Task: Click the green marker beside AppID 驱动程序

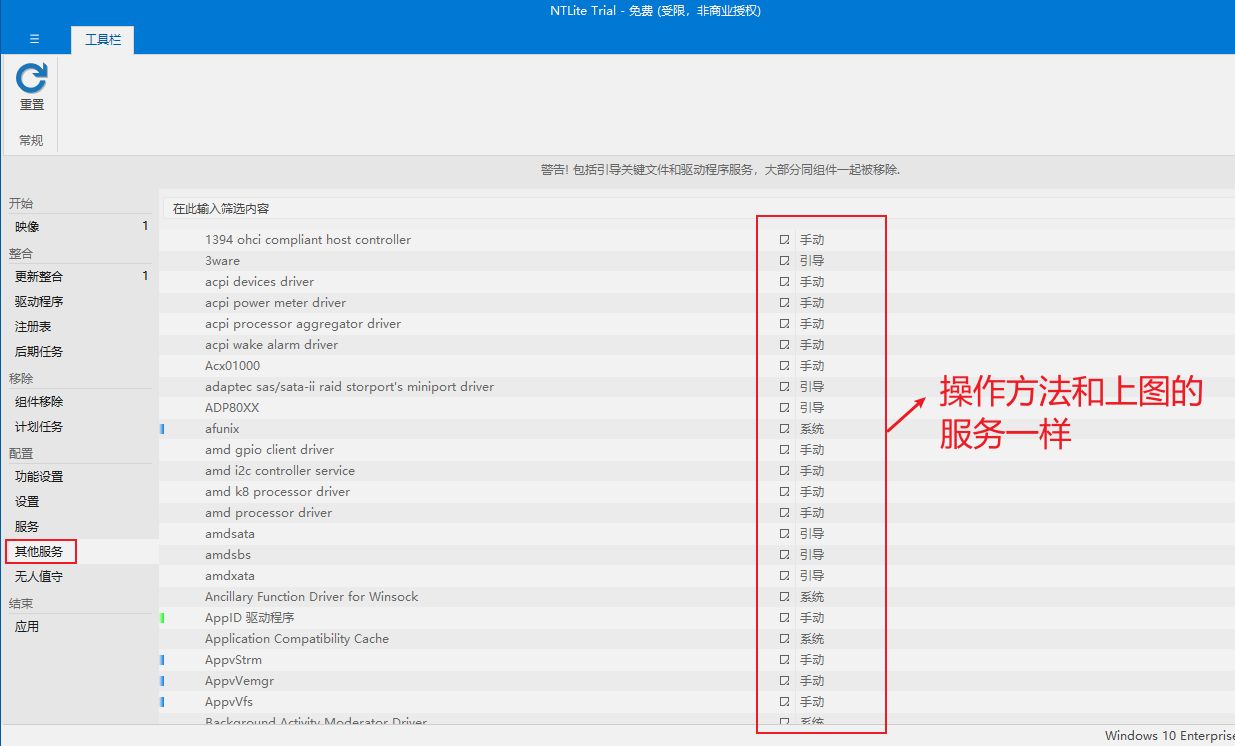Action: tap(162, 618)
